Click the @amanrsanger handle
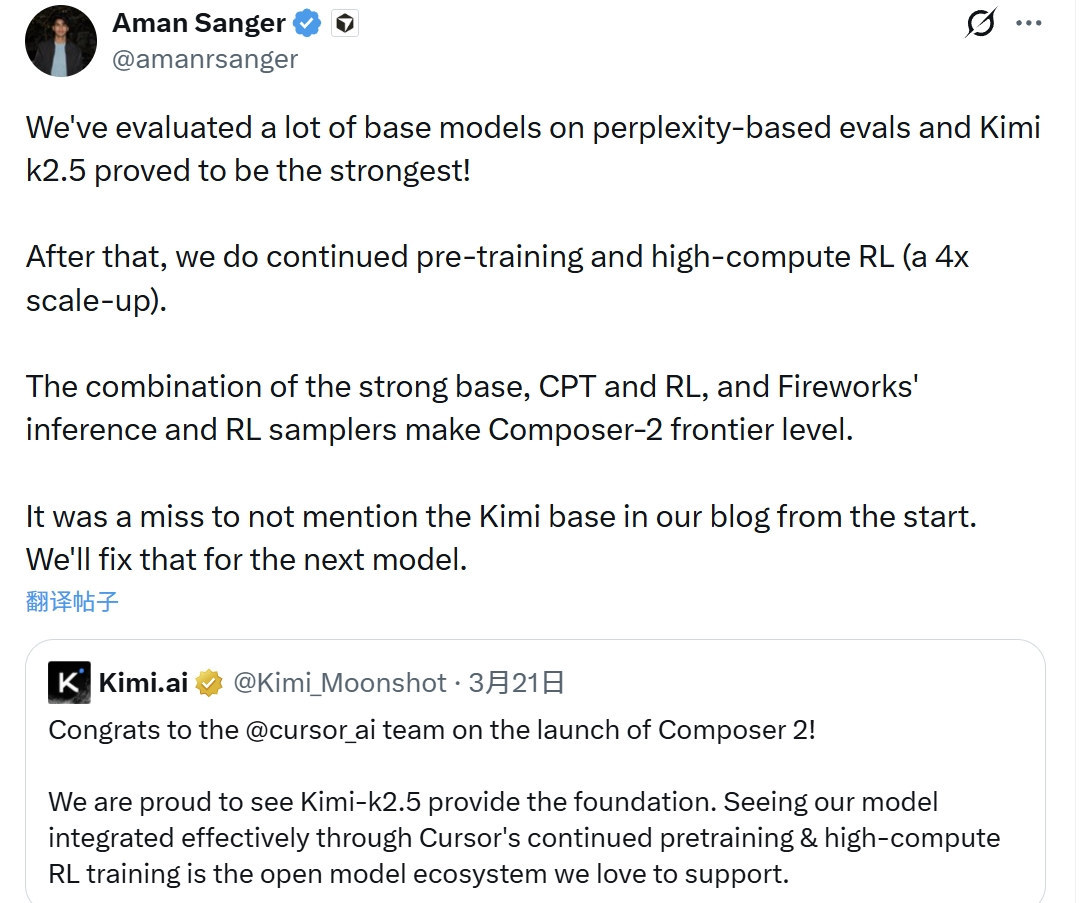The image size is (1085, 903). point(205,59)
